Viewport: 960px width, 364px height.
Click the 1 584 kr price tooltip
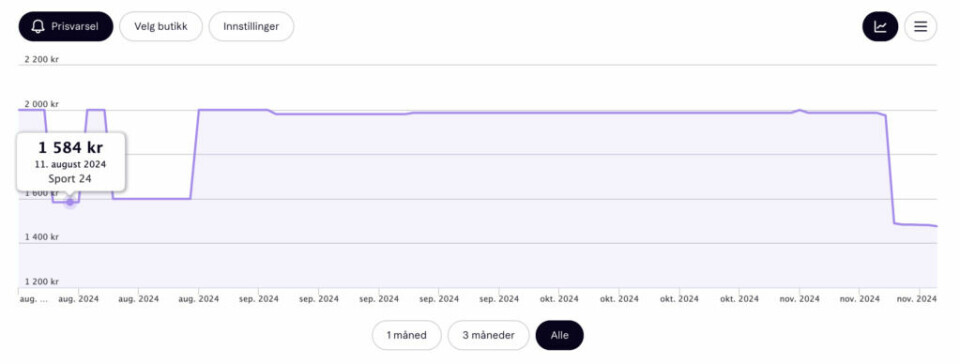(70, 147)
